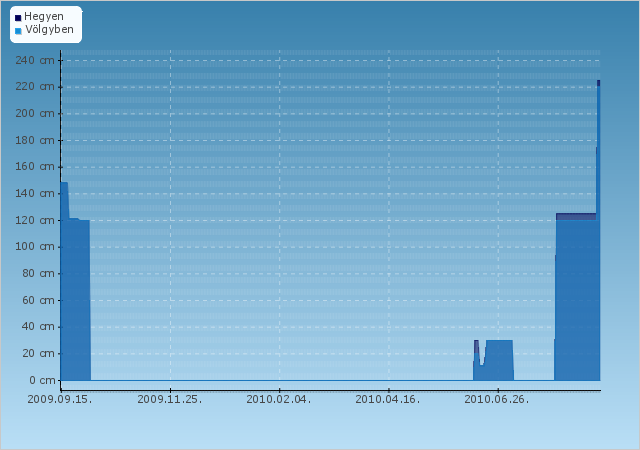Click the 100 cm axis label
Viewport: 640px width, 450px height.
(x=35, y=247)
